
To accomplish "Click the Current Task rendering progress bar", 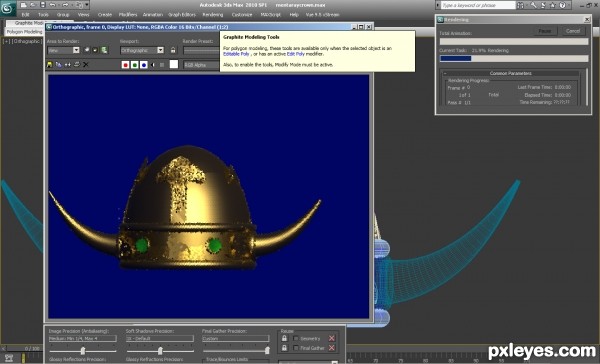I will point(514,59).
